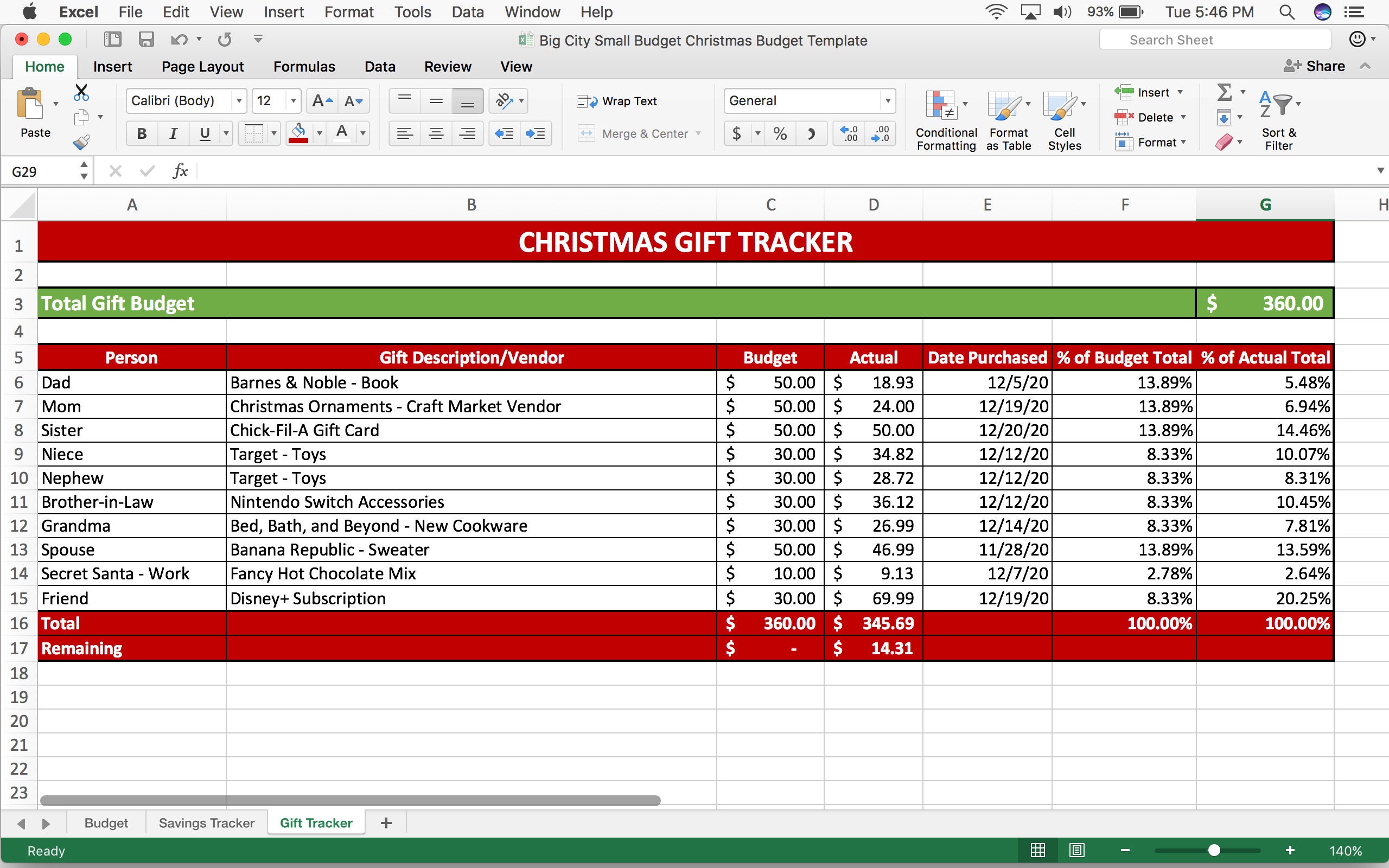1389x868 pixels.
Task: Open the Tools menu
Action: (412, 11)
